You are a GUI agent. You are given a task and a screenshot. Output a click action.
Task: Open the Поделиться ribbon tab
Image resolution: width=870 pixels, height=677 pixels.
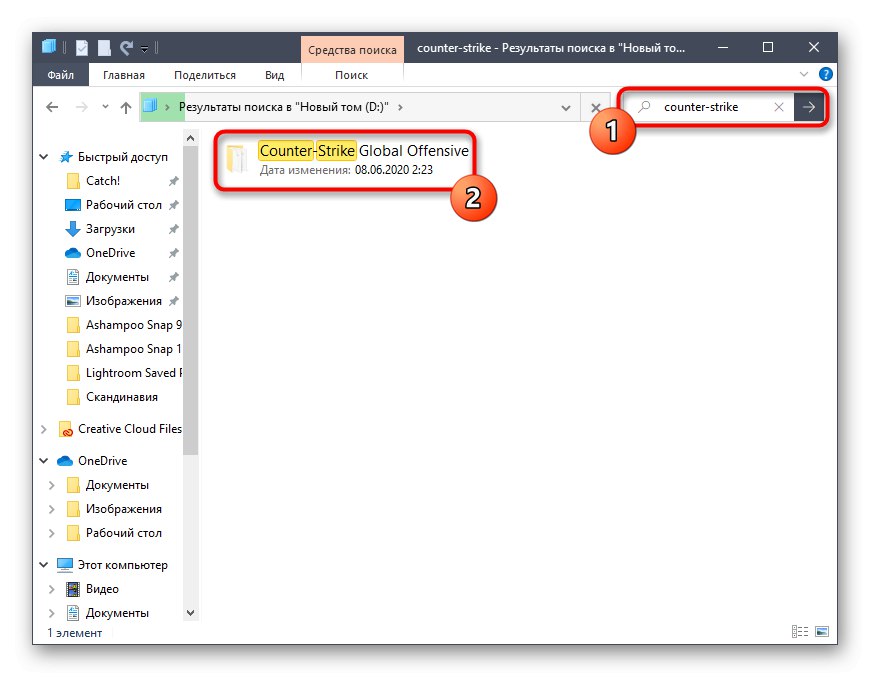205,75
